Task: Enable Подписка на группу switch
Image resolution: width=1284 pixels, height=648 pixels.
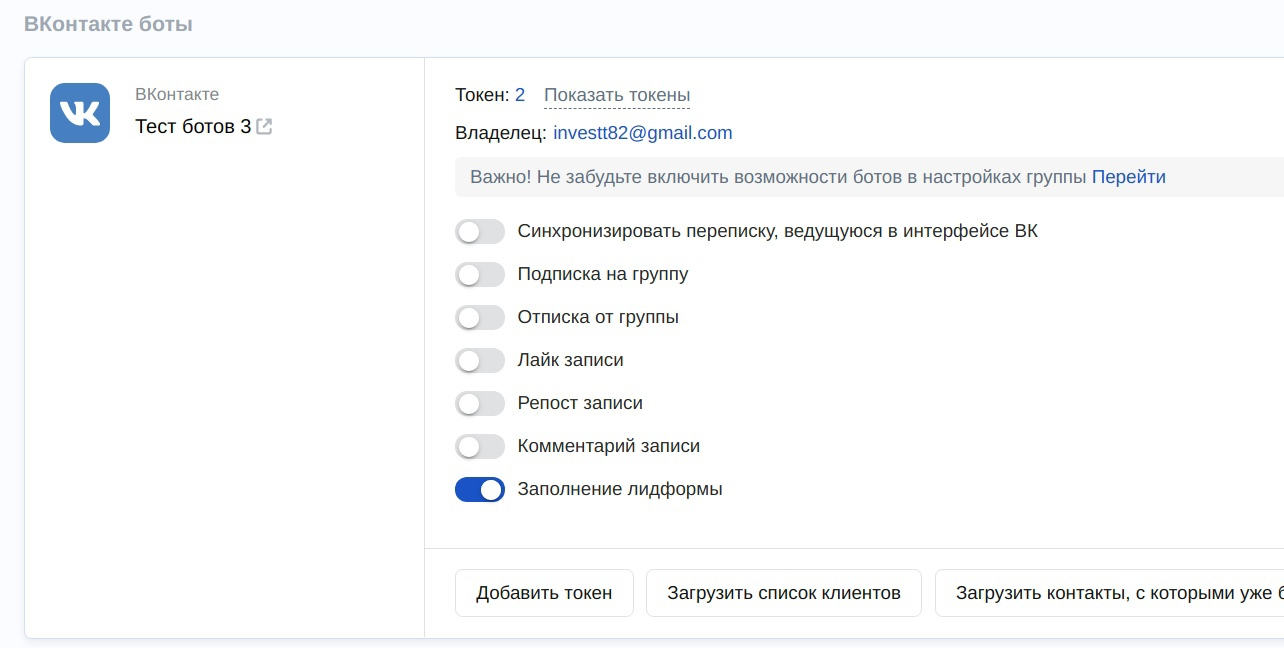Action: [480, 275]
